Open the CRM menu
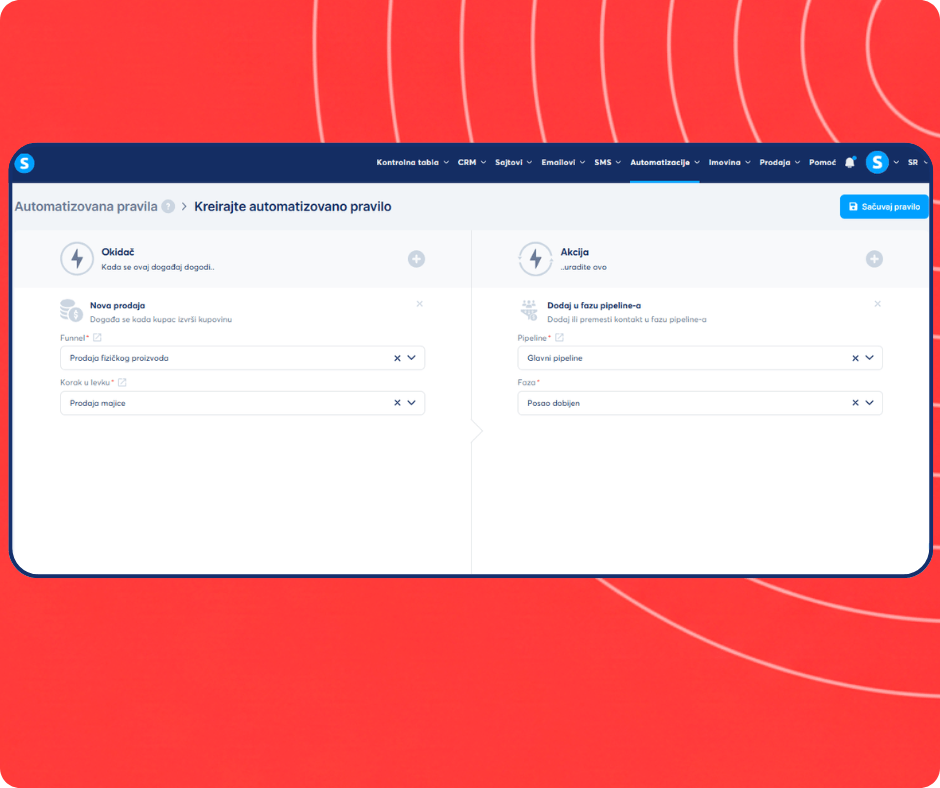Screen dimensions: 940x788 pyautogui.click(x=472, y=163)
